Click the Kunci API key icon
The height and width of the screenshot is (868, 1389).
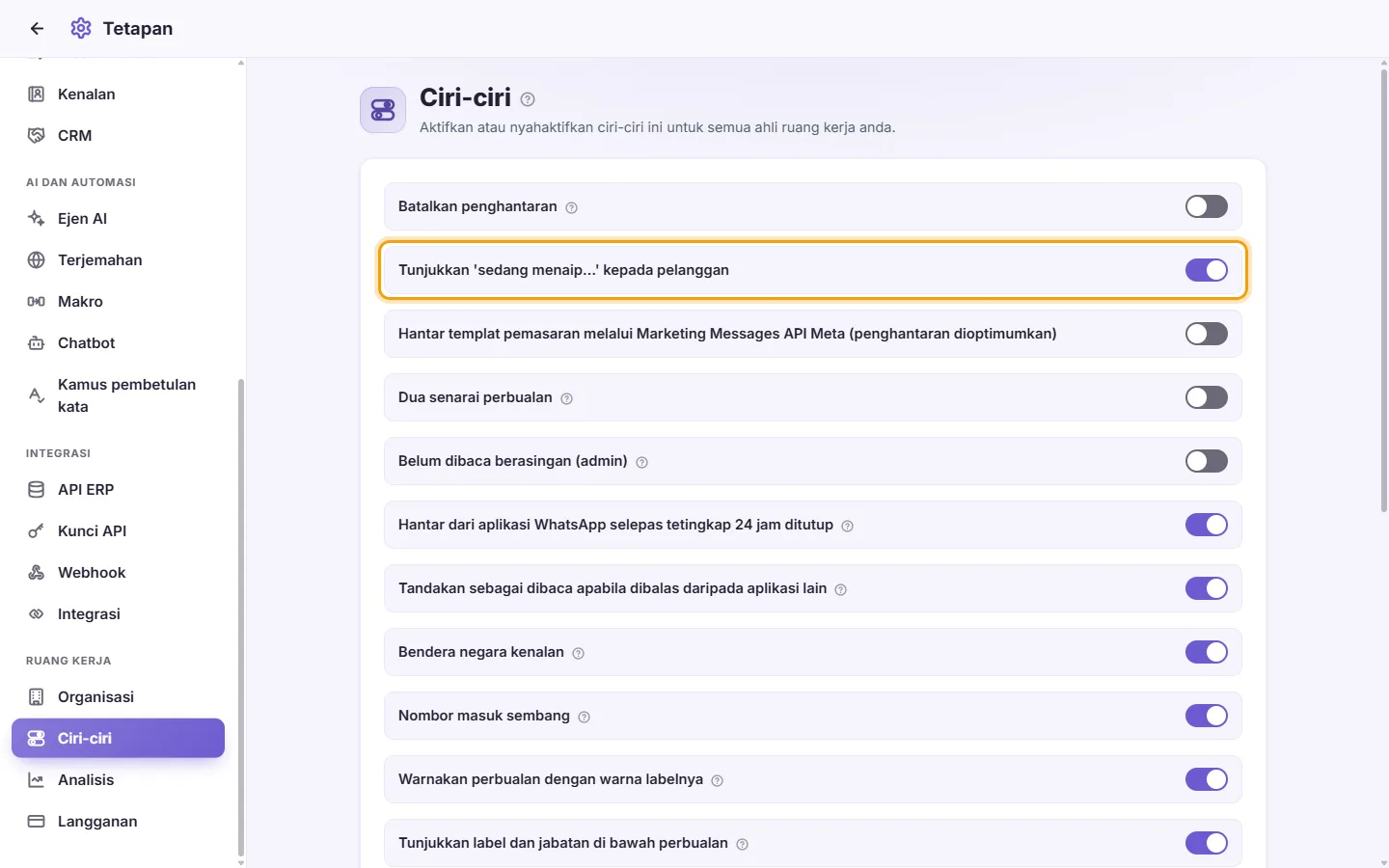pyautogui.click(x=36, y=530)
